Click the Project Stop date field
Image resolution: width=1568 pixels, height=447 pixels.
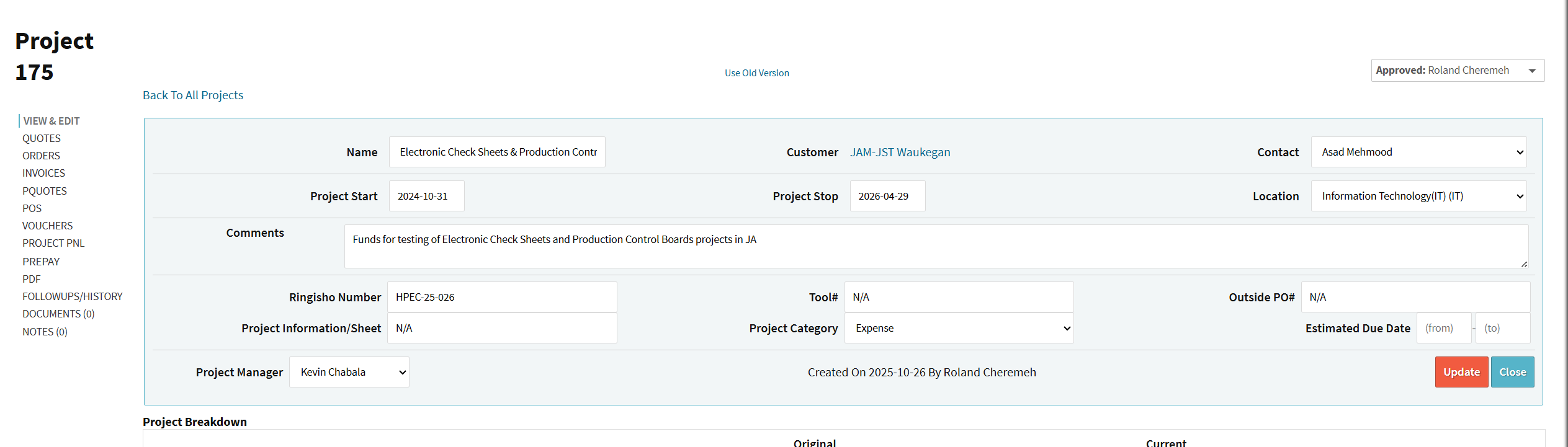click(x=887, y=197)
